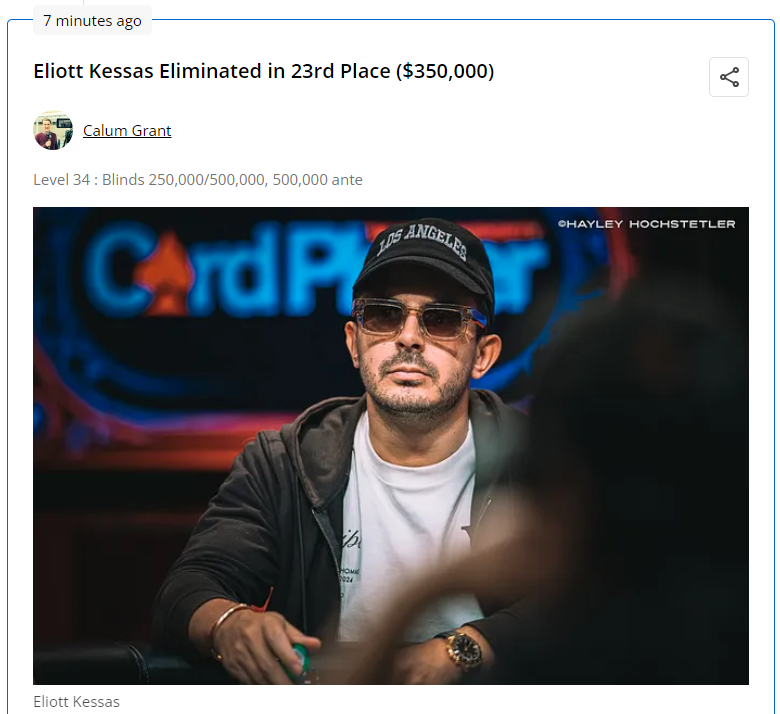Open Calum Grant's avatar picture
Screen dimensions: 780x714
(53, 130)
